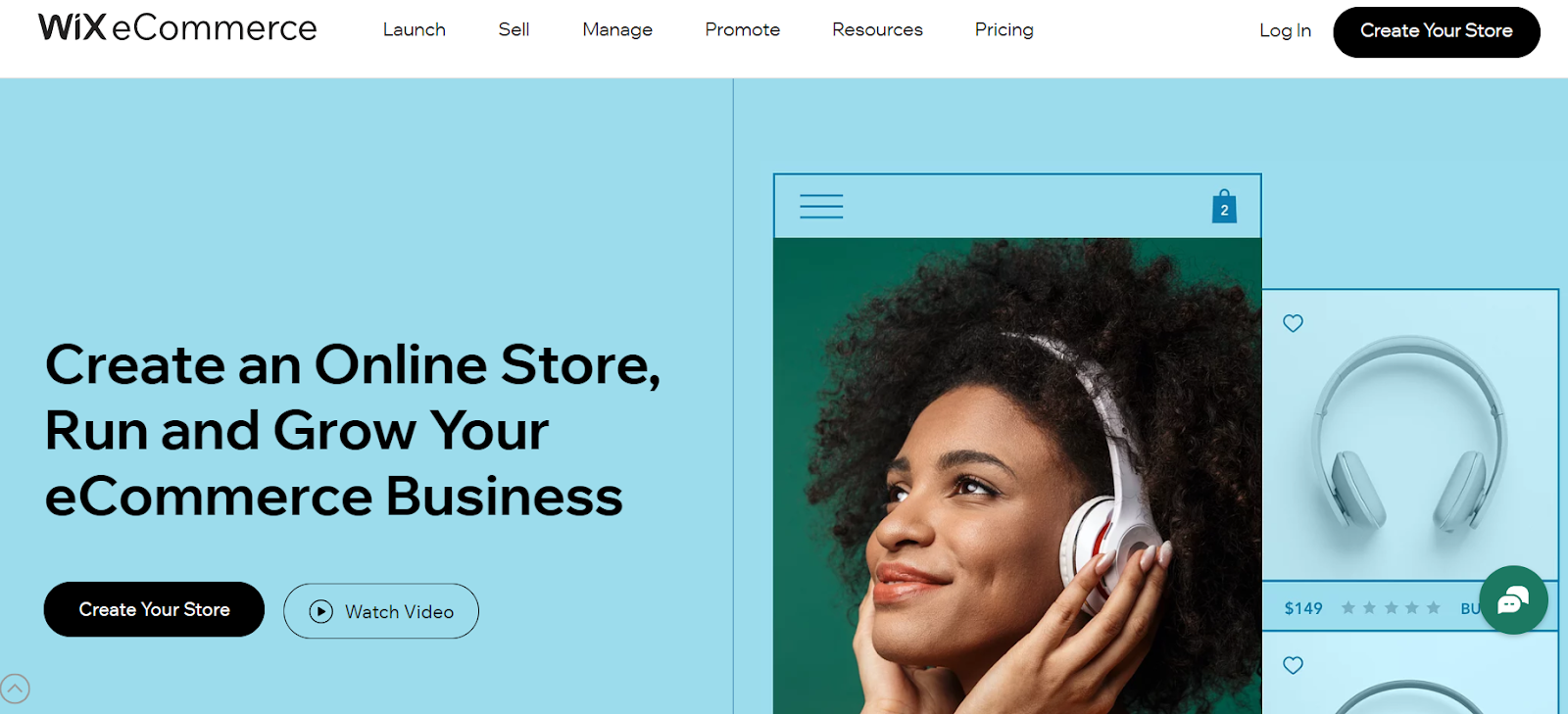This screenshot has width=1568, height=714.
Task: Click the scroll-to-top arrow circle
Action: point(15,689)
